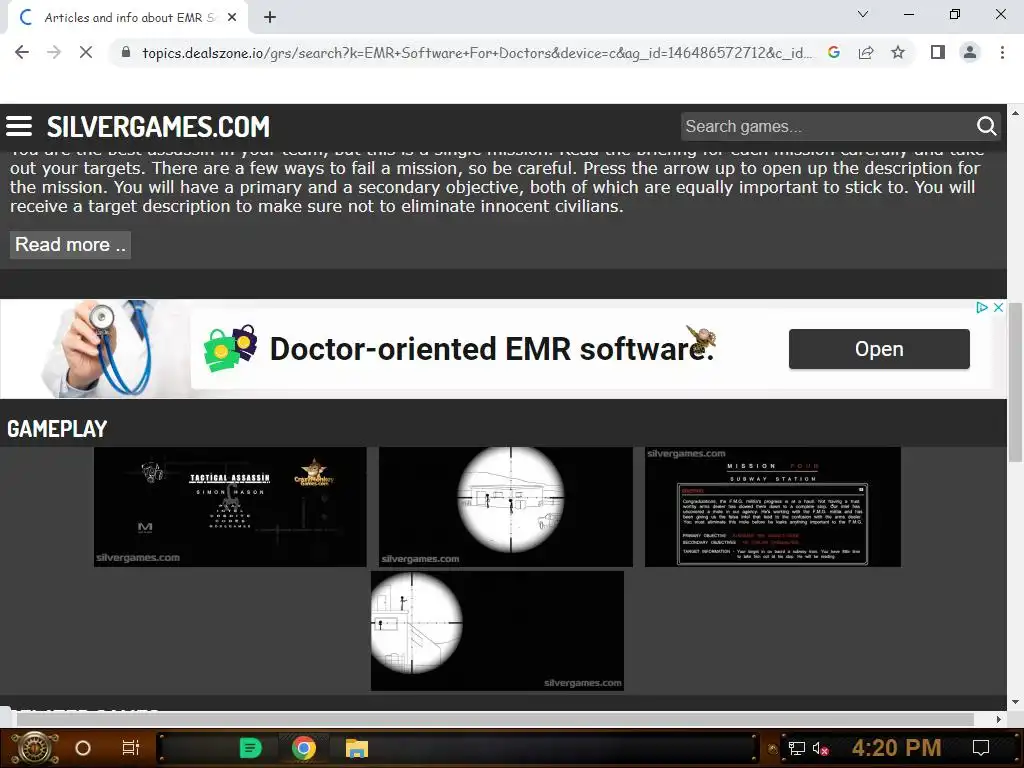Bookmark this tab with the star
This screenshot has height=768, width=1024.
(898, 52)
